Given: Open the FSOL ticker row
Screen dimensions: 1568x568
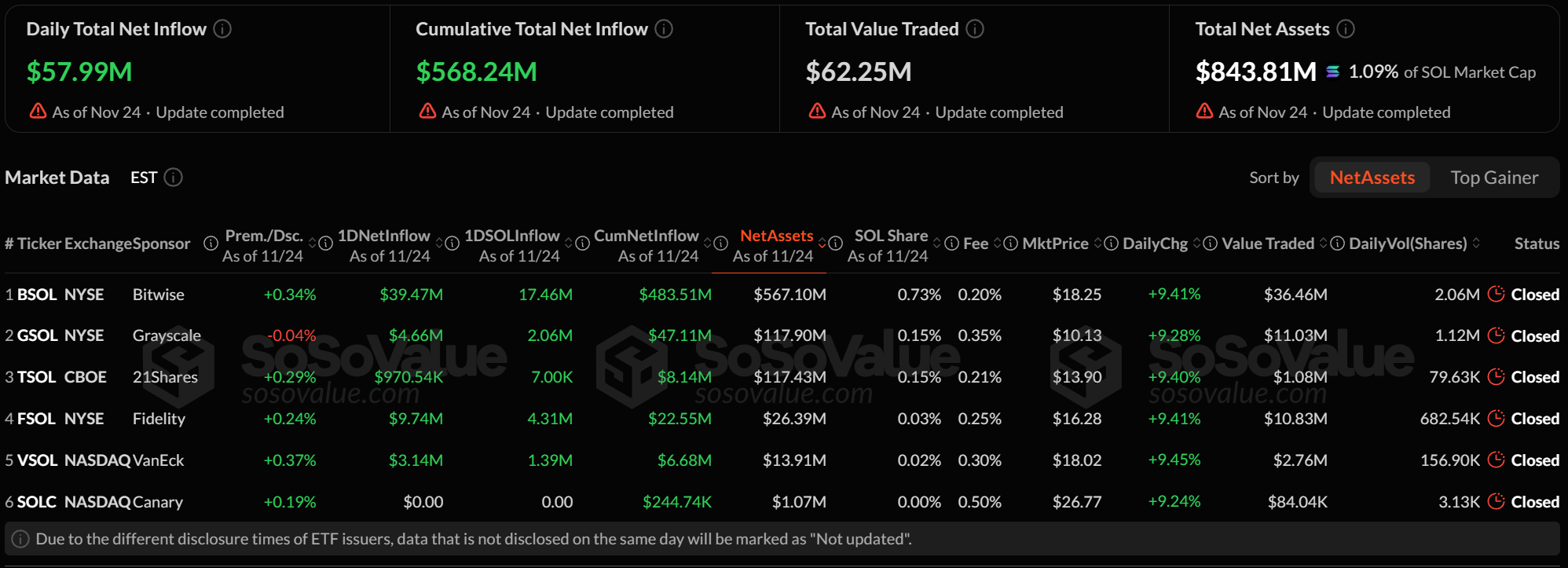Looking at the screenshot, I should click(x=37, y=419).
